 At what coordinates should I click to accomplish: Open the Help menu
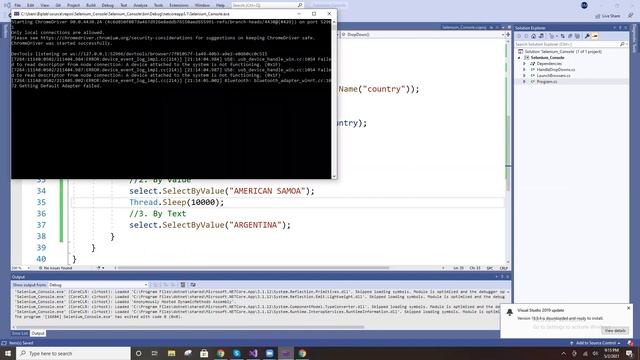[x=220, y=5]
